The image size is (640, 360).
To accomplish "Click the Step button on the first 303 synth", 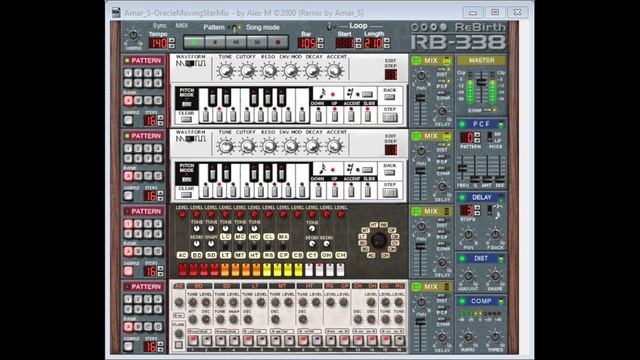I will [390, 117].
